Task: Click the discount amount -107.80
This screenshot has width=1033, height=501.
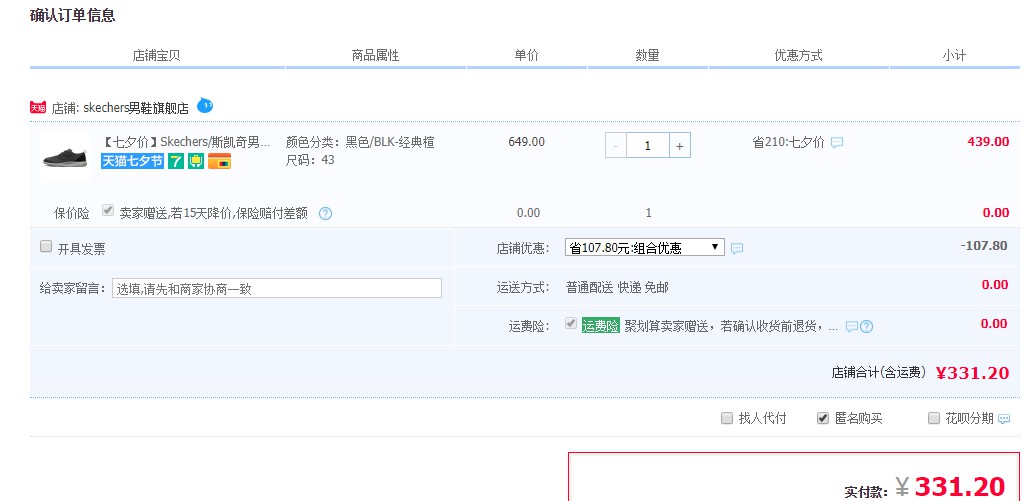Action: pos(984,246)
